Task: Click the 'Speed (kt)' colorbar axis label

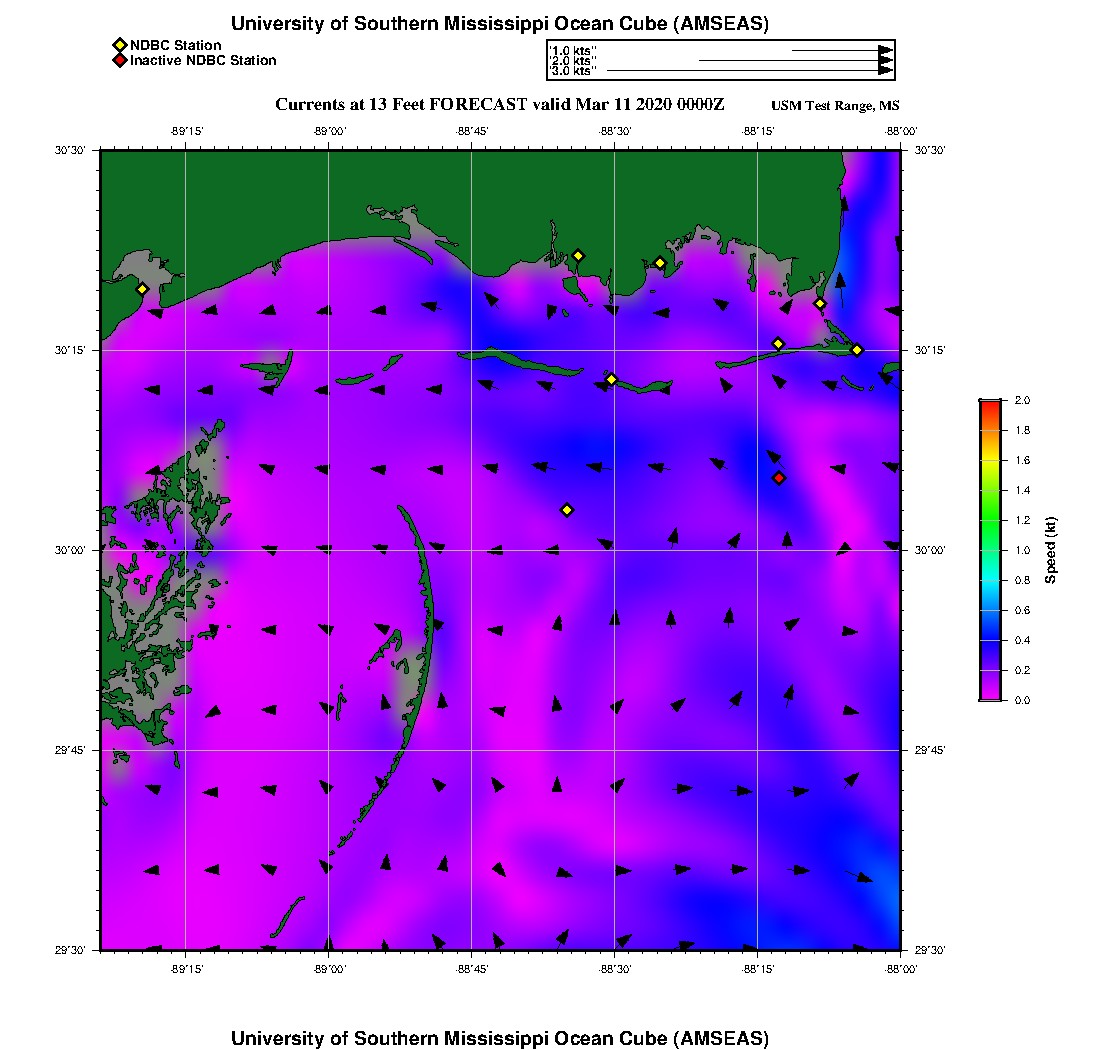Action: pyautogui.click(x=1050, y=550)
